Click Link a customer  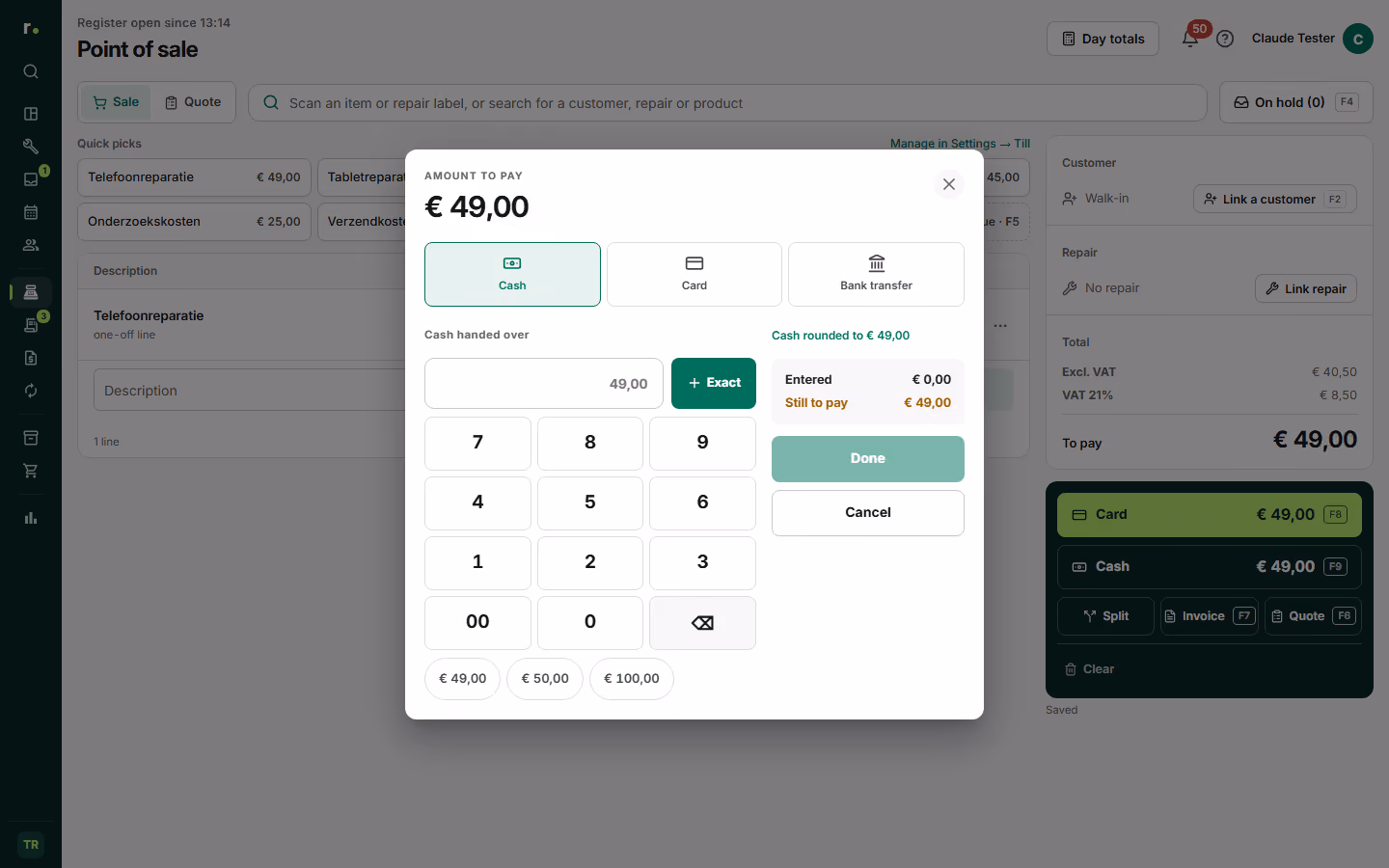1275,199
